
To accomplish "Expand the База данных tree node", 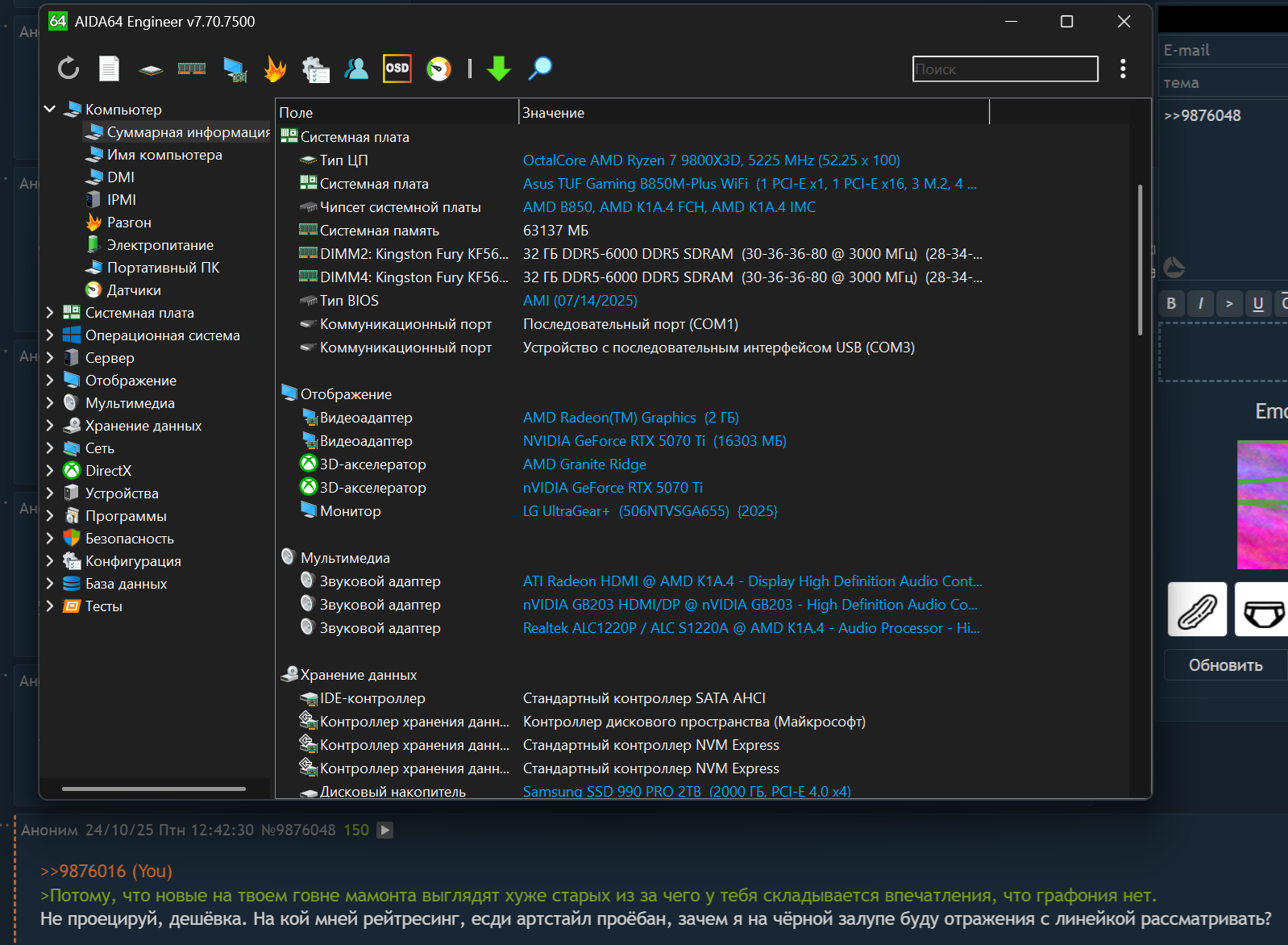I will pyautogui.click(x=50, y=583).
